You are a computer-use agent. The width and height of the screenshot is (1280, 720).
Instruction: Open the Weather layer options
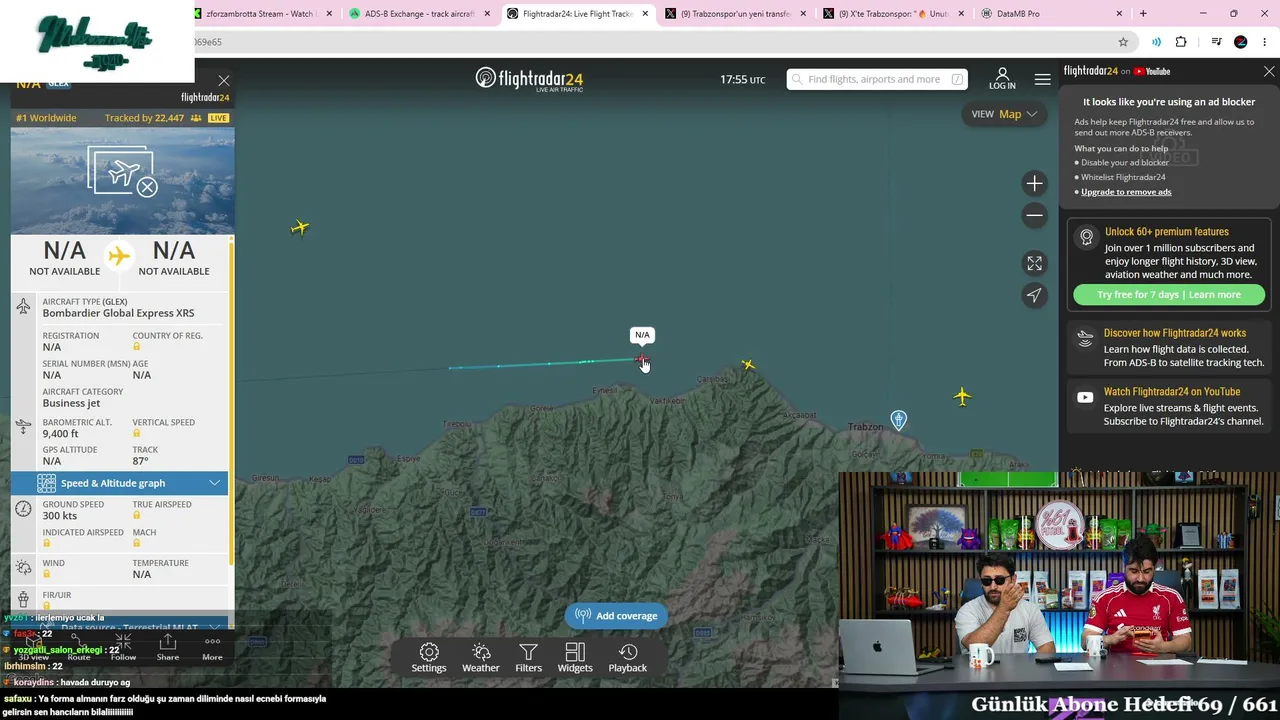coord(481,658)
